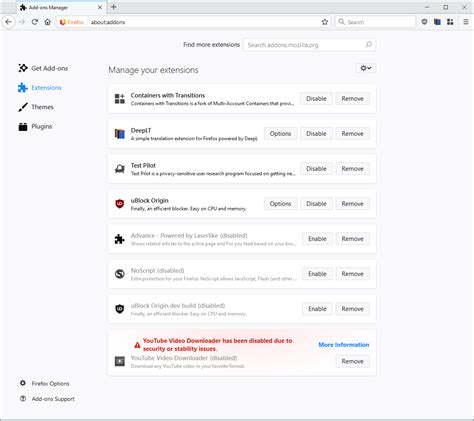Click the search magnifier in addons search
This screenshot has width=474, height=421.
368,45
